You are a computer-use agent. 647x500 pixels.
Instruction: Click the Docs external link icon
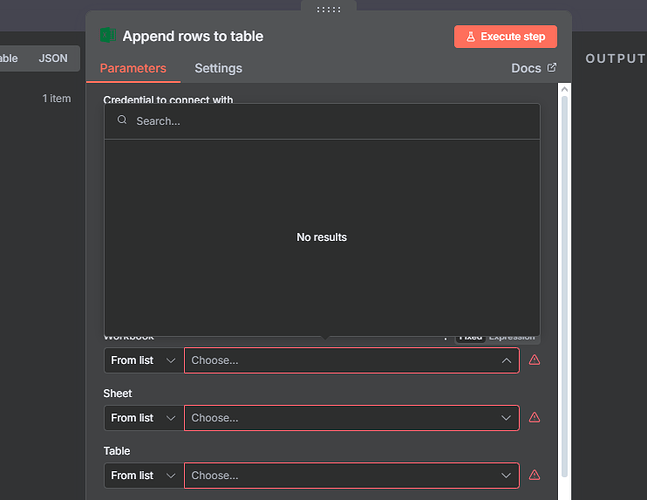coord(551,68)
